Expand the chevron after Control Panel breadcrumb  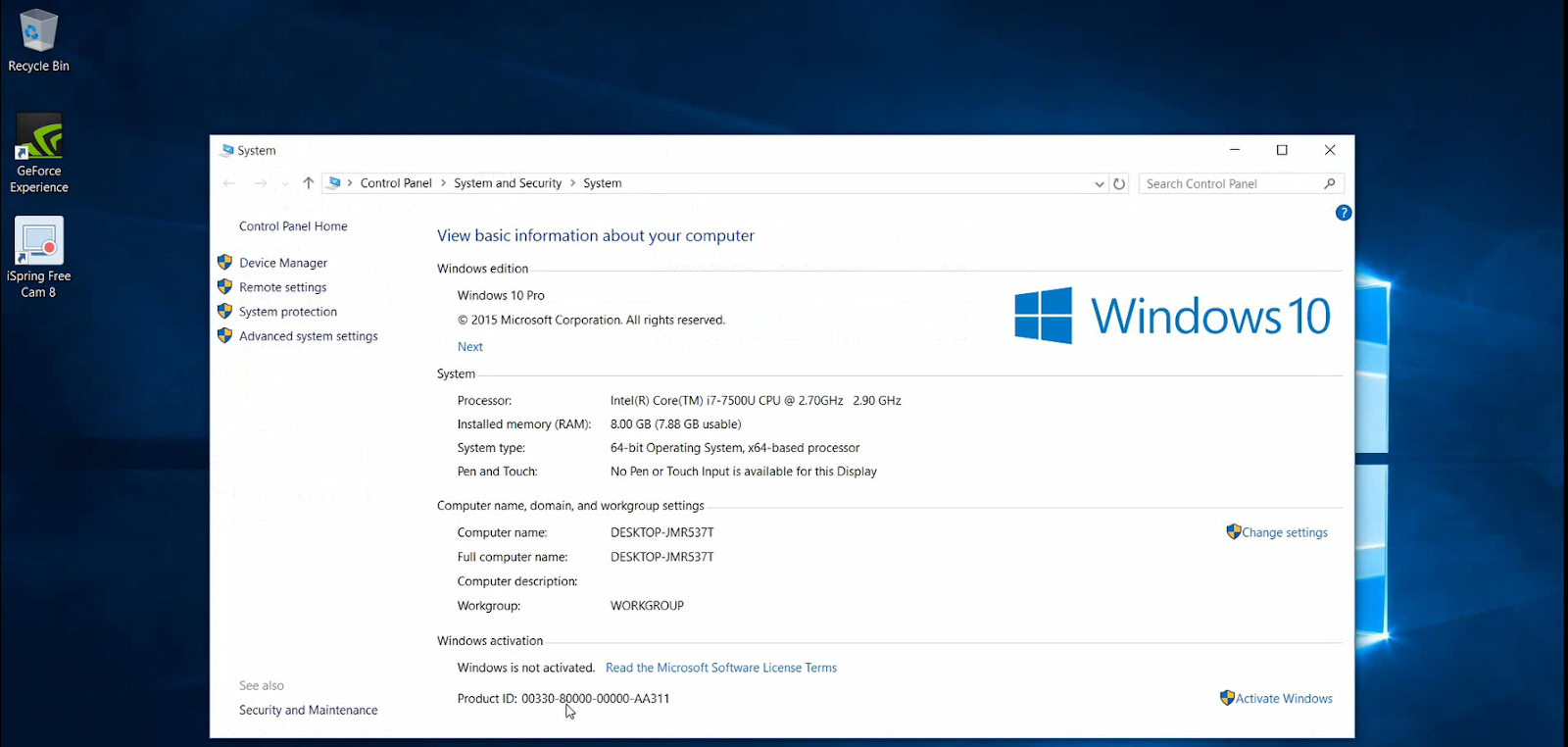click(x=443, y=183)
